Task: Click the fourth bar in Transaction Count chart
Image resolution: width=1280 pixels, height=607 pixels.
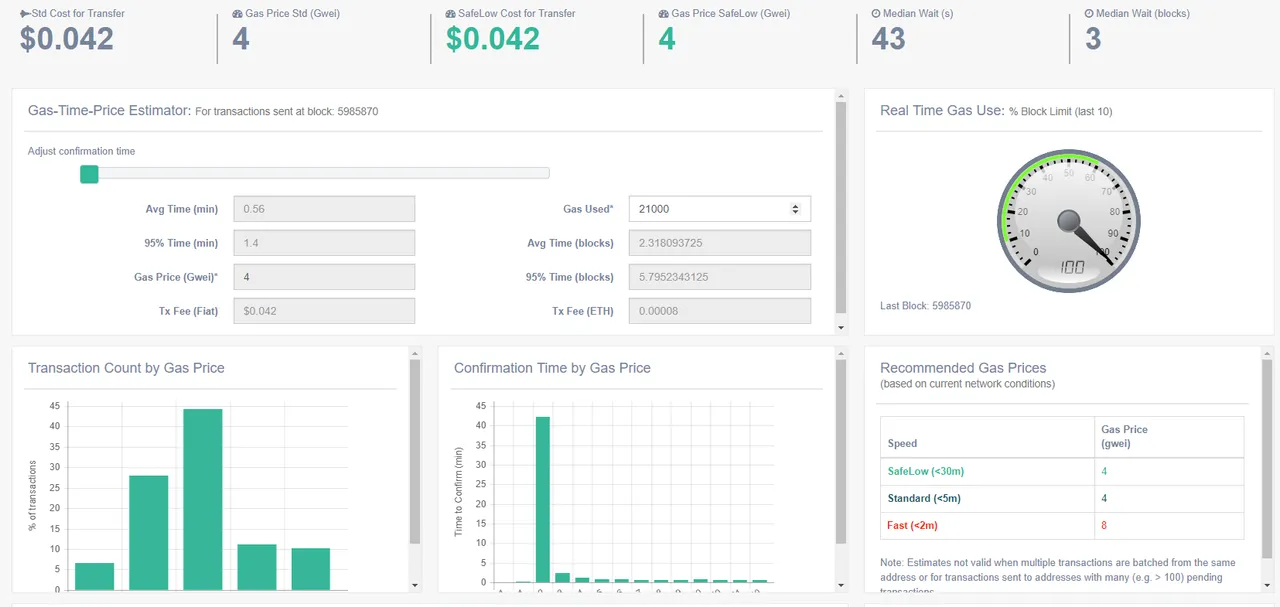Action: pyautogui.click(x=257, y=567)
